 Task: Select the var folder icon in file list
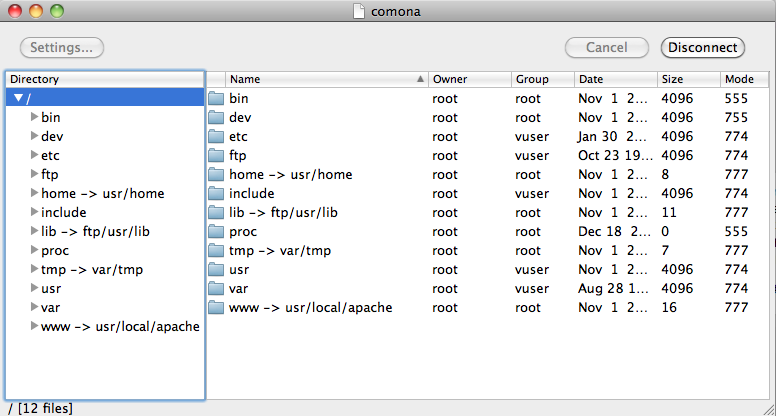216,288
